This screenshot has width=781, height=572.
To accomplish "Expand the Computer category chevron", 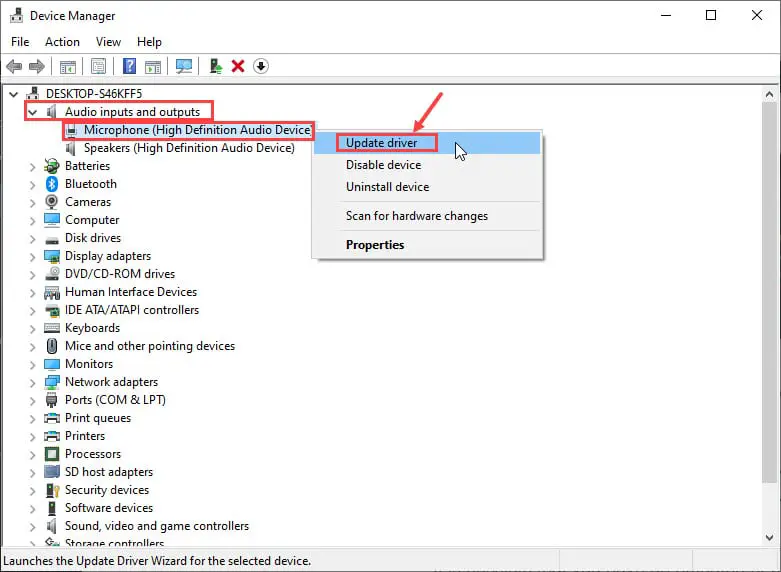I will pos(32,220).
